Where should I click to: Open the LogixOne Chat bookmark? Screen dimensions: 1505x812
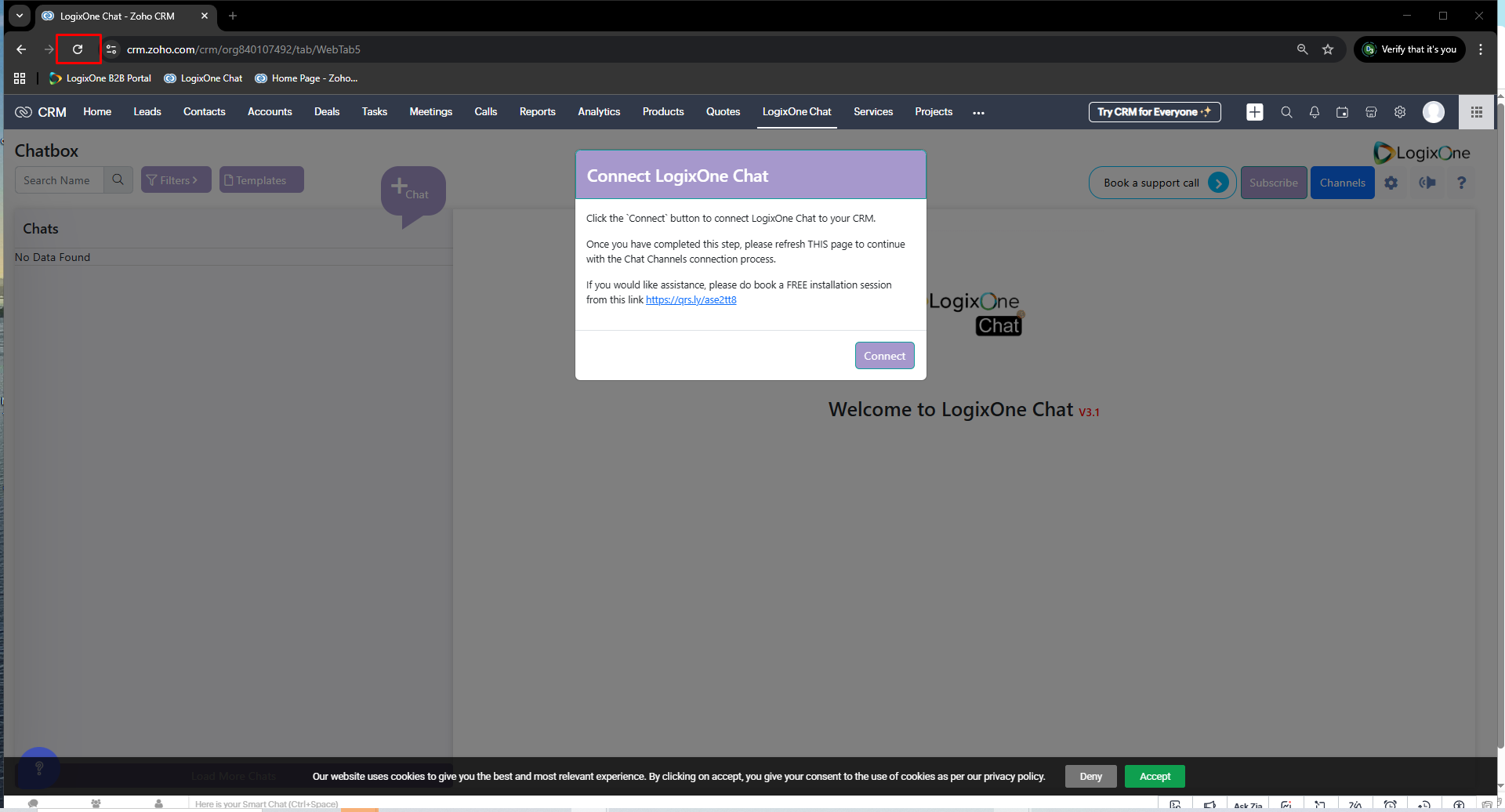pos(204,78)
